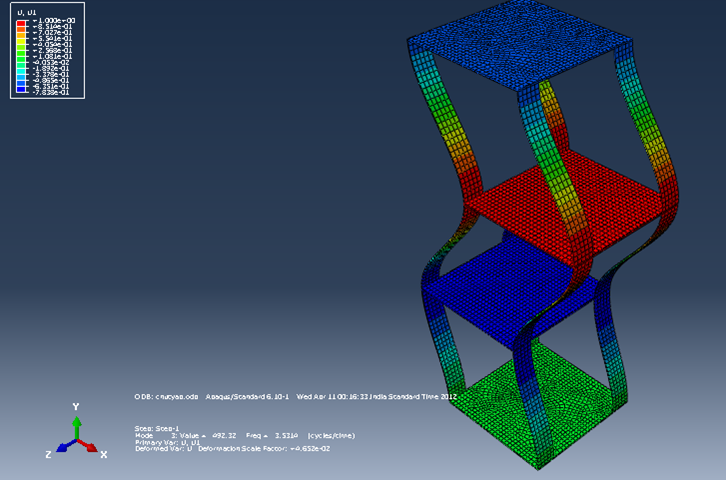Click the +1.000e+00 maximum legend value
This screenshot has width=726, height=480.
54,21
